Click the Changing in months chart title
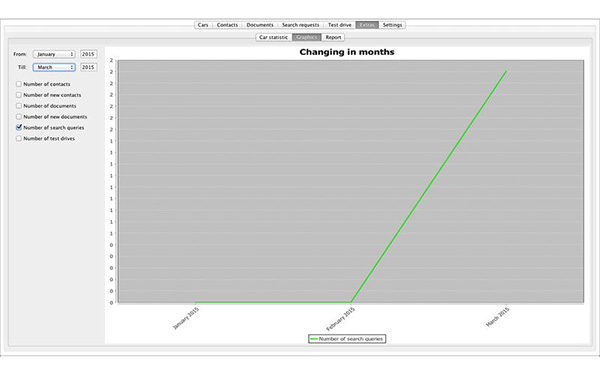This screenshot has width=600, height=375. pos(347,52)
